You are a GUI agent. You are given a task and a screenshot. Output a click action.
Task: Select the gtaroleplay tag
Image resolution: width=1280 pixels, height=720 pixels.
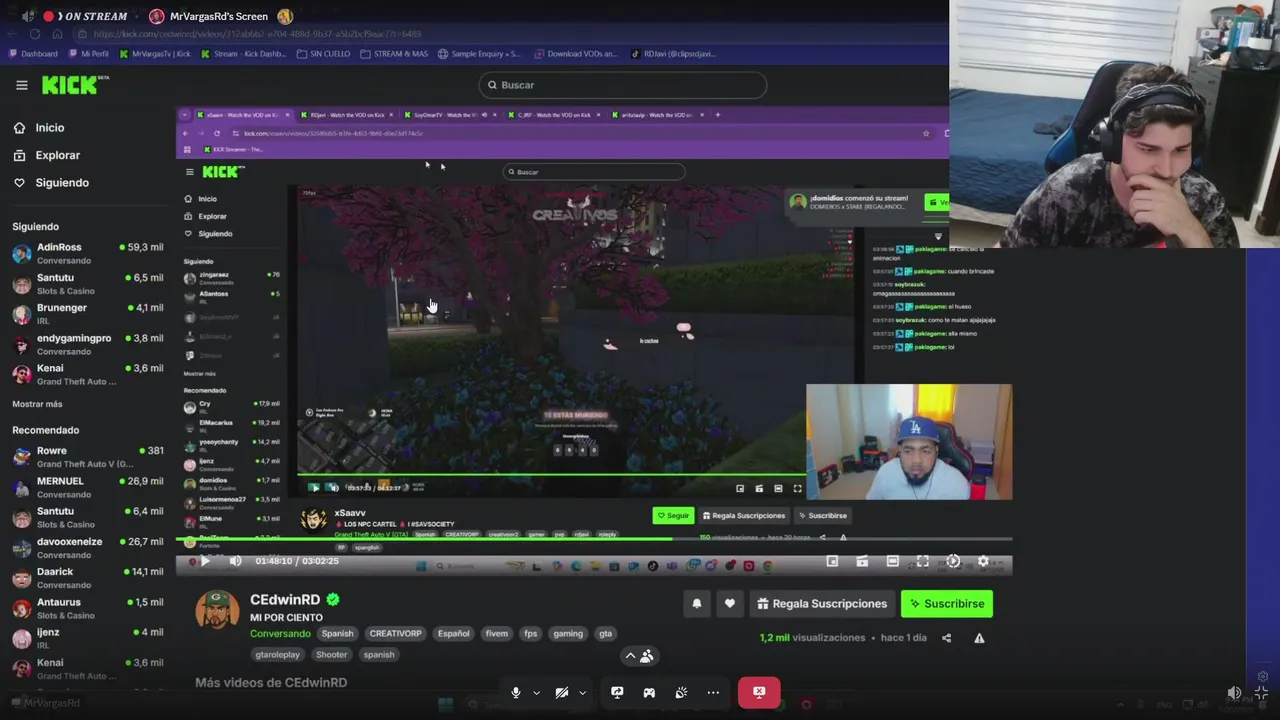277,654
